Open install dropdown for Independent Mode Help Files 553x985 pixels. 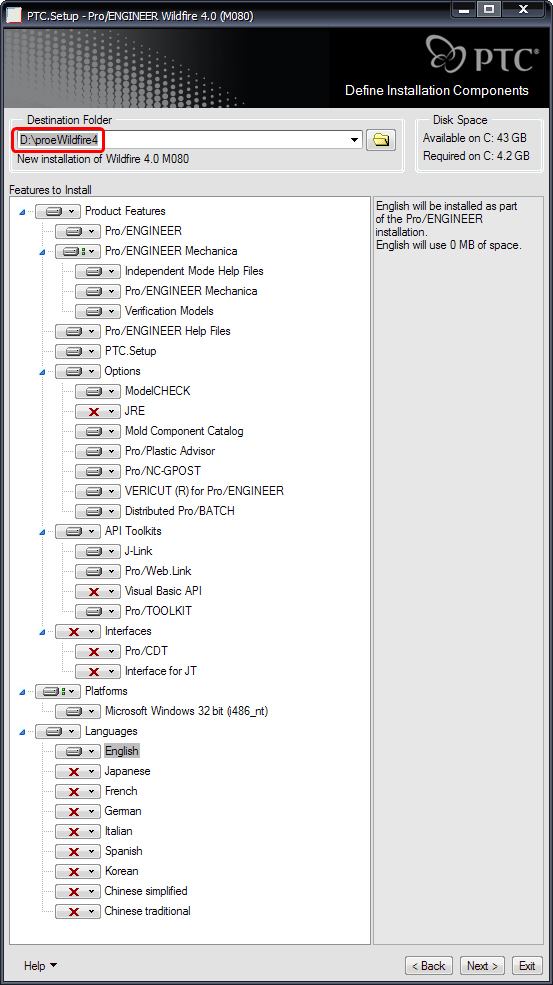pyautogui.click(x=112, y=271)
